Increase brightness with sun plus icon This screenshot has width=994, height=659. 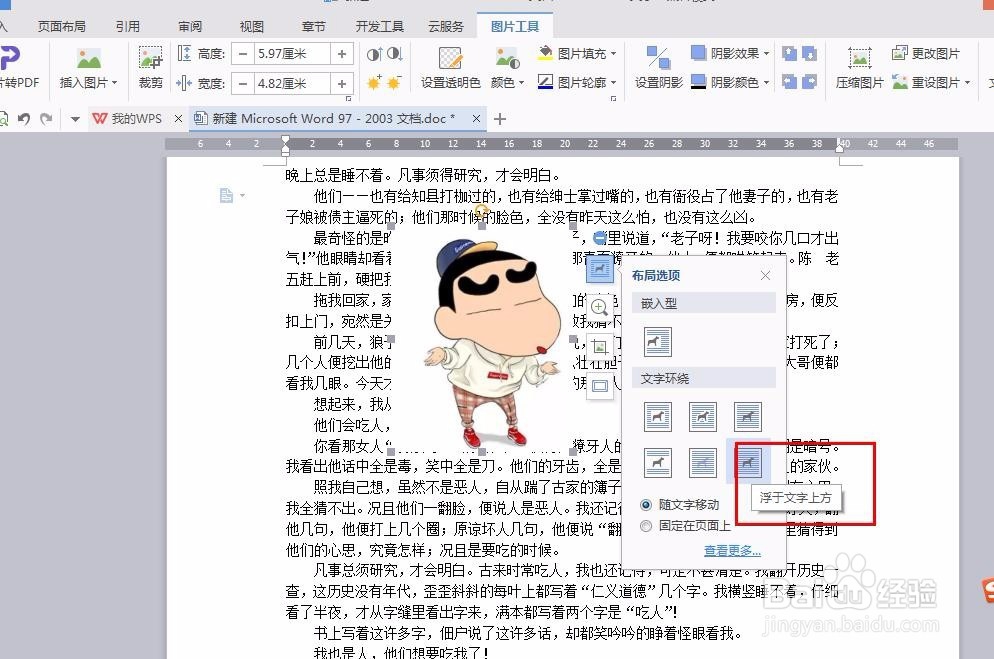(x=374, y=82)
